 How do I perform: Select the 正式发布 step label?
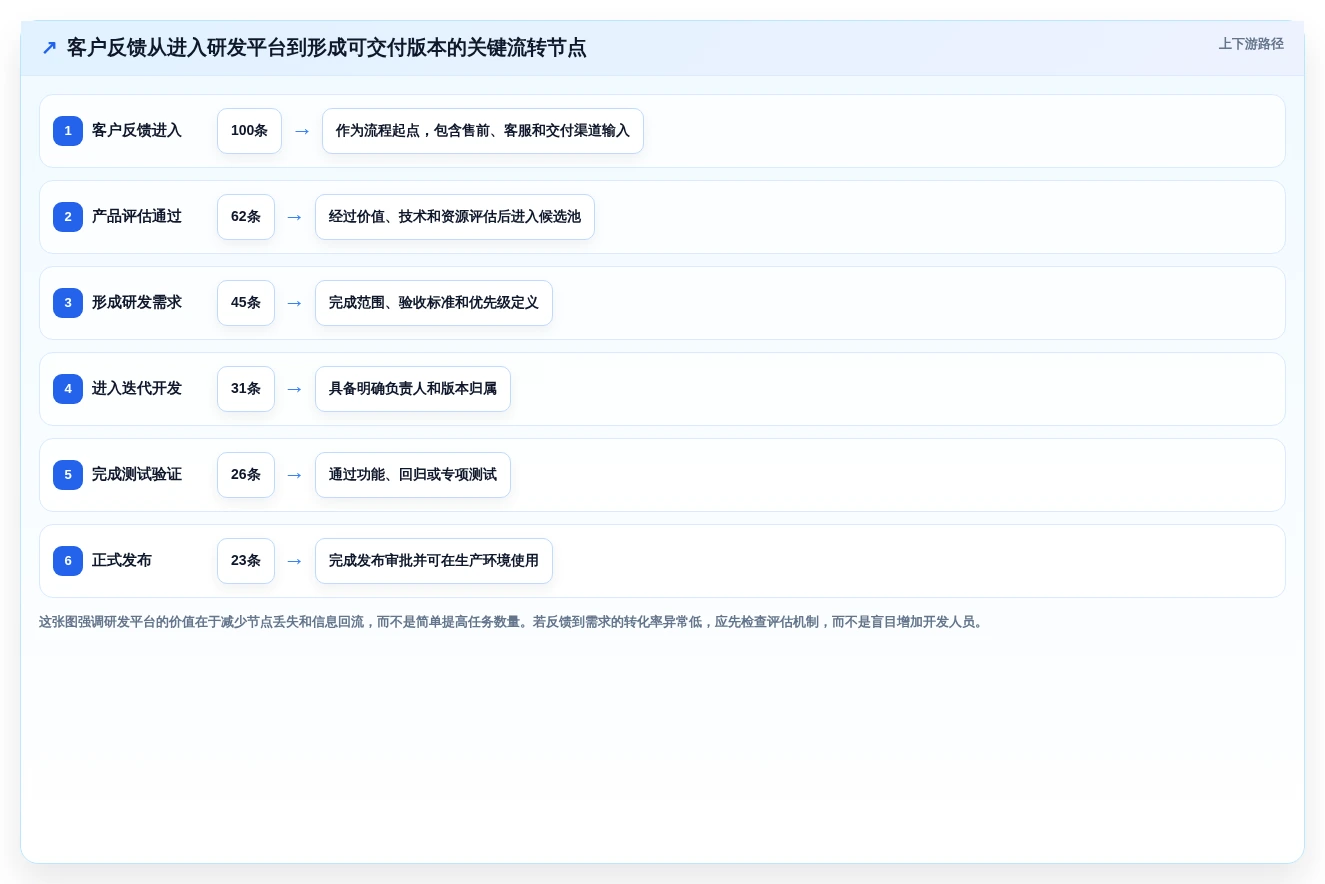(x=122, y=561)
